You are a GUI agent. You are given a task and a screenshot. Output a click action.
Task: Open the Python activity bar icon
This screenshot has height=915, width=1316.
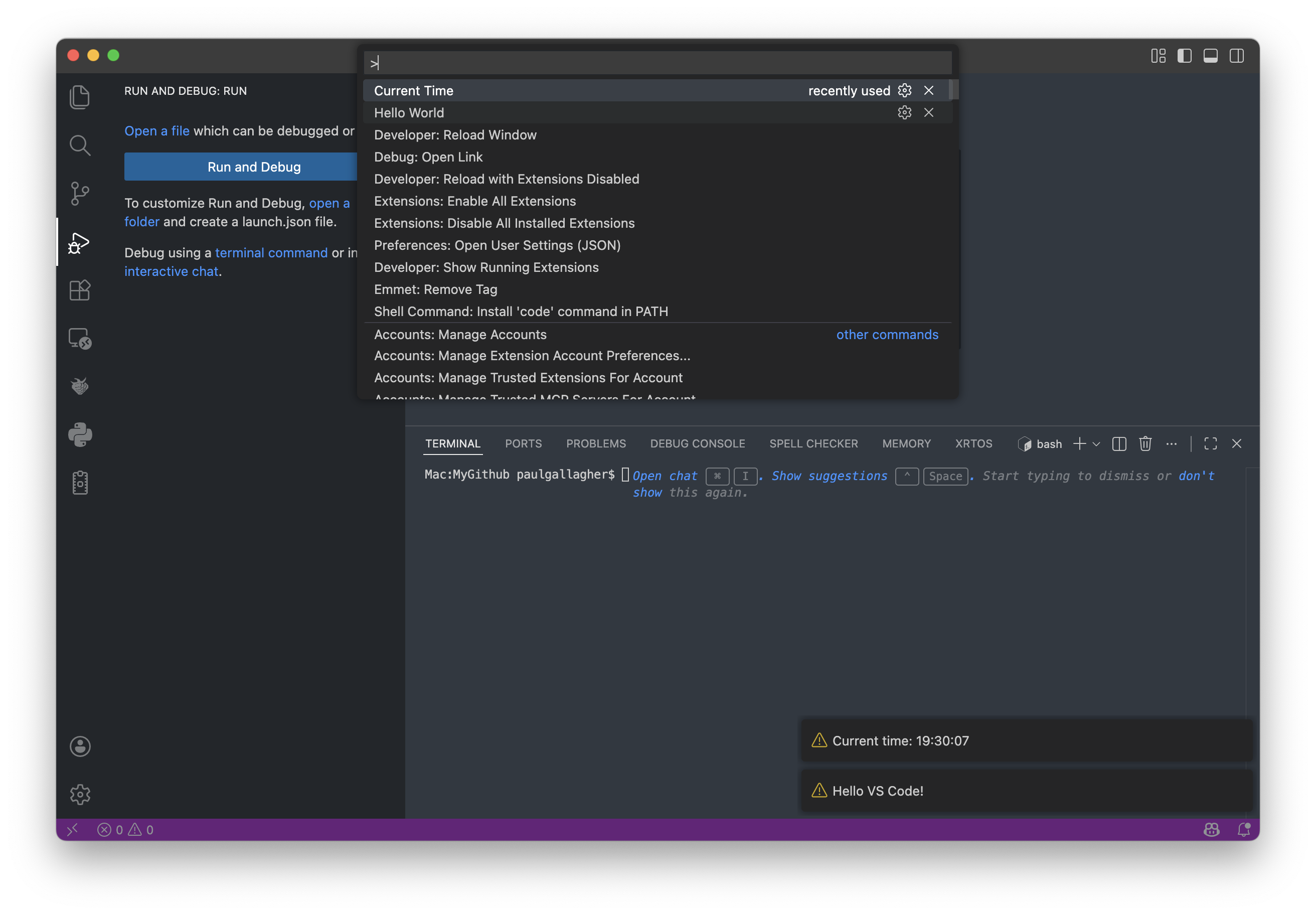pos(80,434)
